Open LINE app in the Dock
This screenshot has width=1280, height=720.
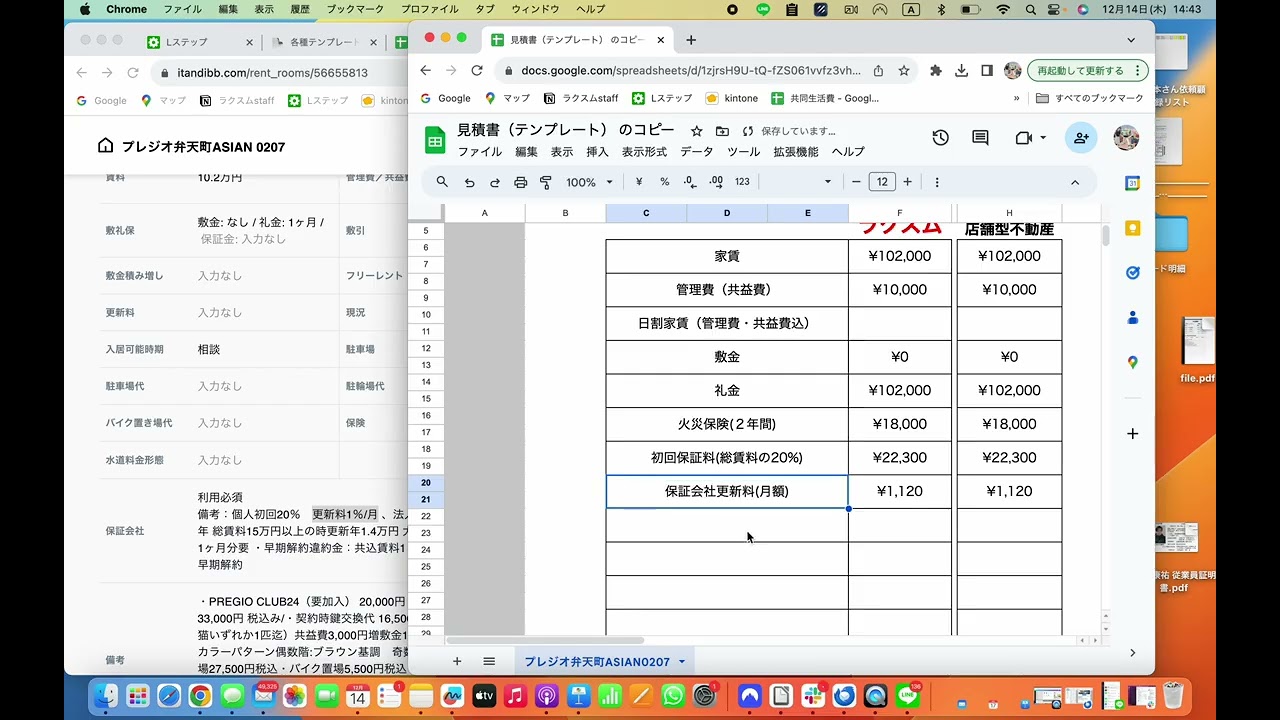[907, 695]
